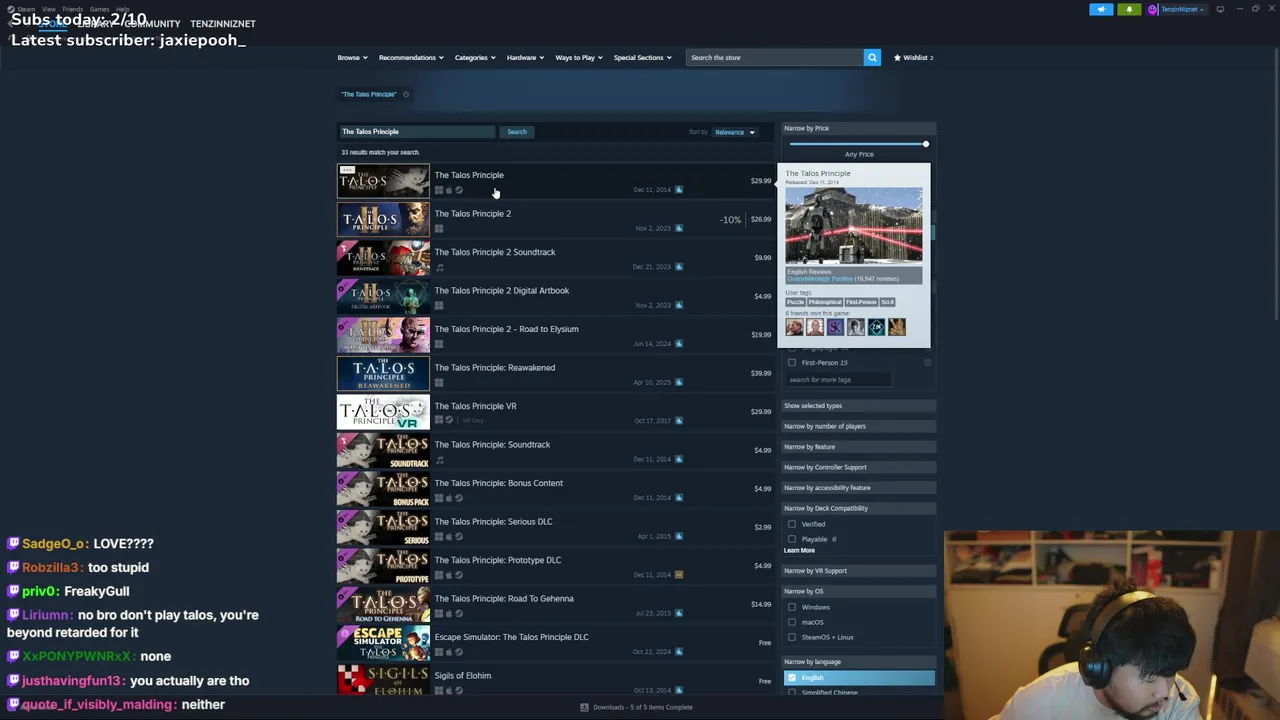This screenshot has width=1280, height=720.
Task: Click the blue Search button
Action: (516, 132)
